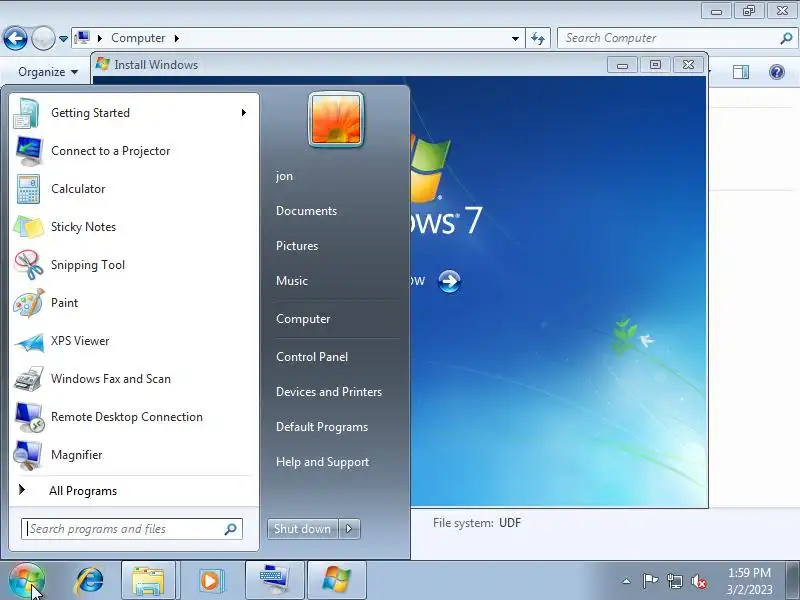Click the Search programs and files field
The height and width of the screenshot is (600, 800).
132,529
